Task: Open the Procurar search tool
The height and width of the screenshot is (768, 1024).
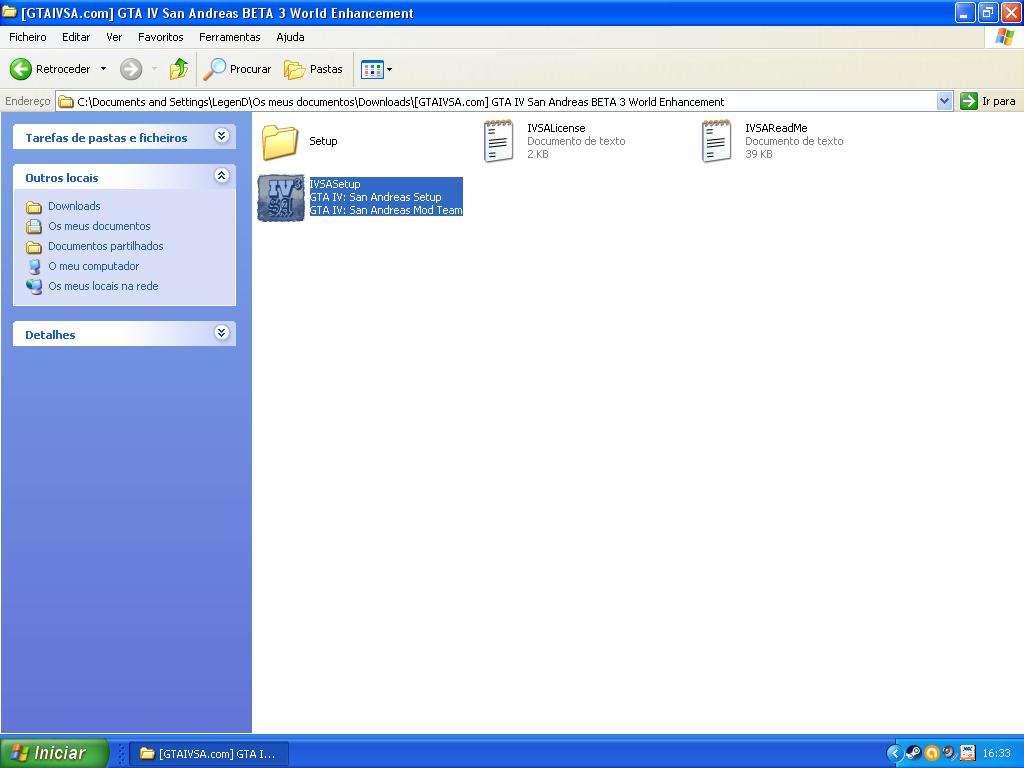Action: click(x=236, y=69)
